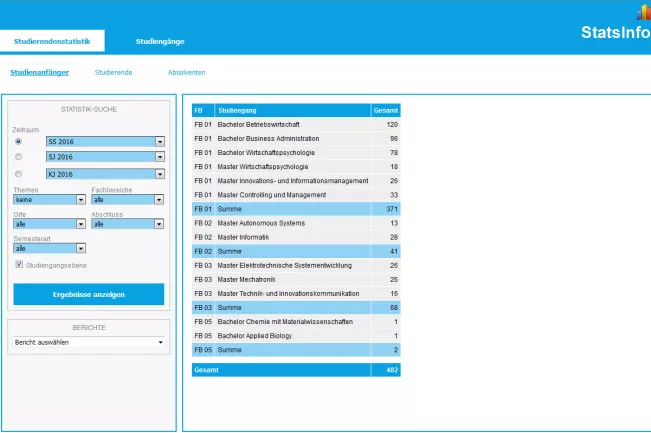Click the Gesamt column header
Viewport: 651px width, 433px height.
tap(386, 110)
